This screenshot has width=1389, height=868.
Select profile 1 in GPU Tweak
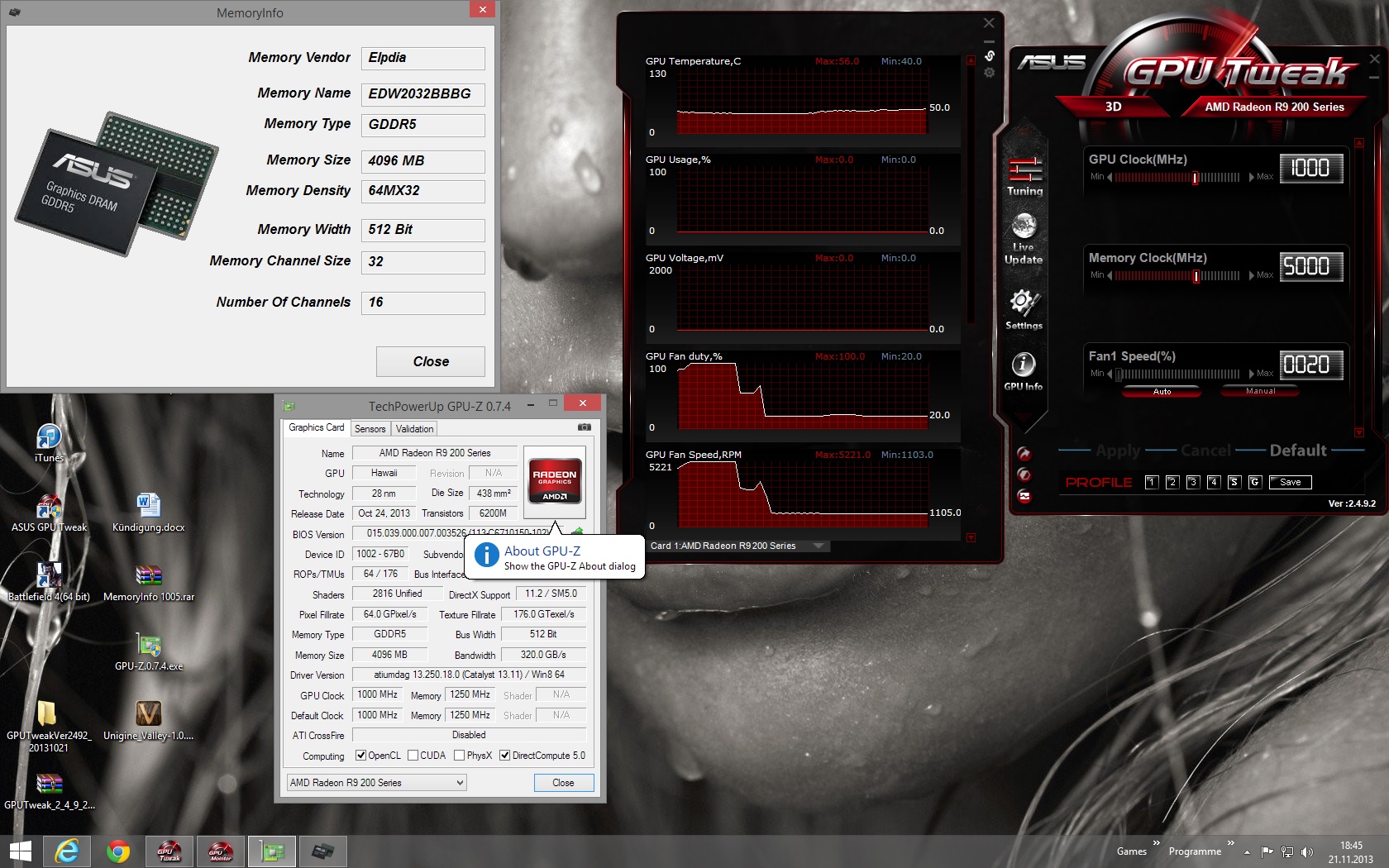click(1151, 482)
